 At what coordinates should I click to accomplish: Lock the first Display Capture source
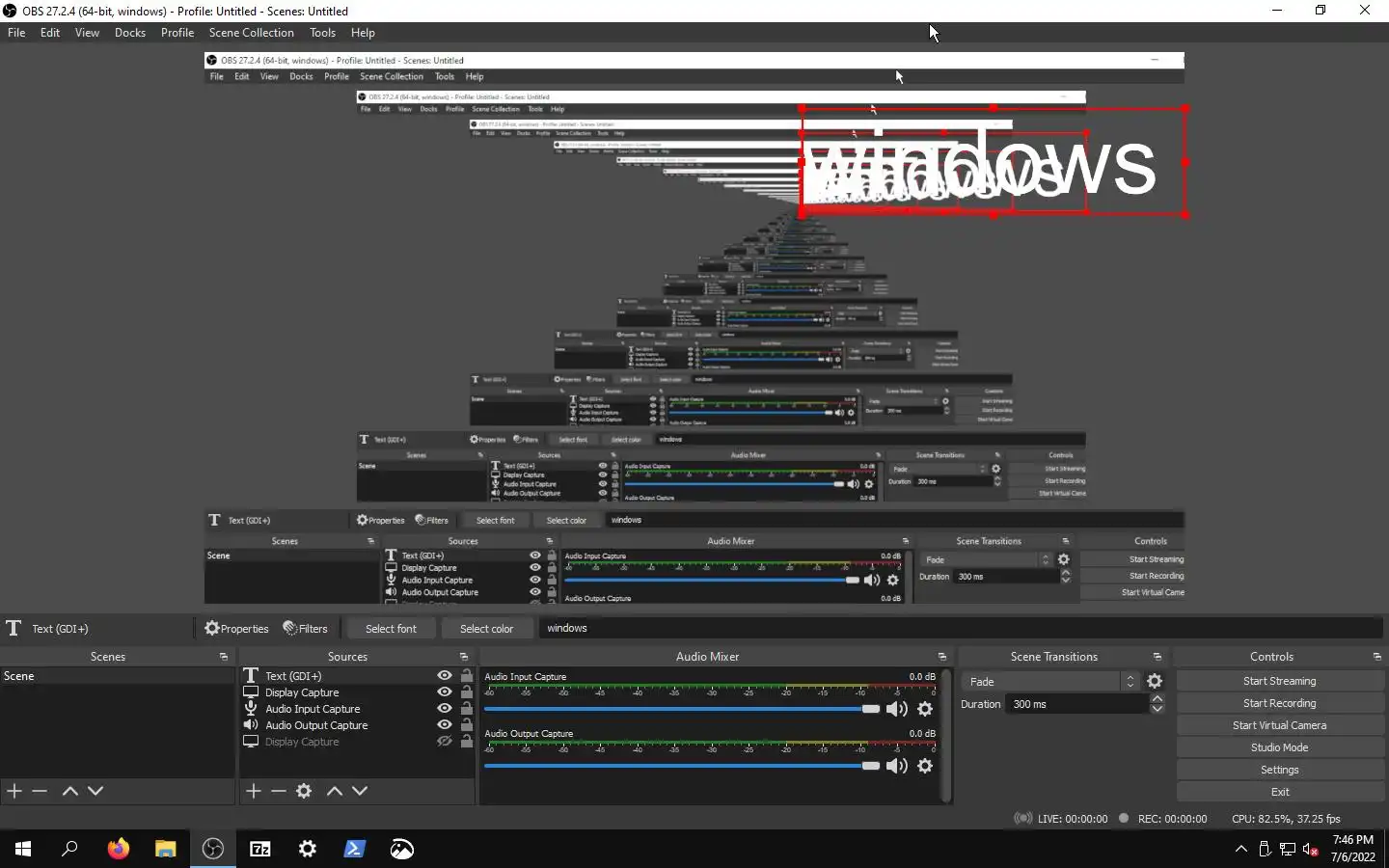(467, 692)
